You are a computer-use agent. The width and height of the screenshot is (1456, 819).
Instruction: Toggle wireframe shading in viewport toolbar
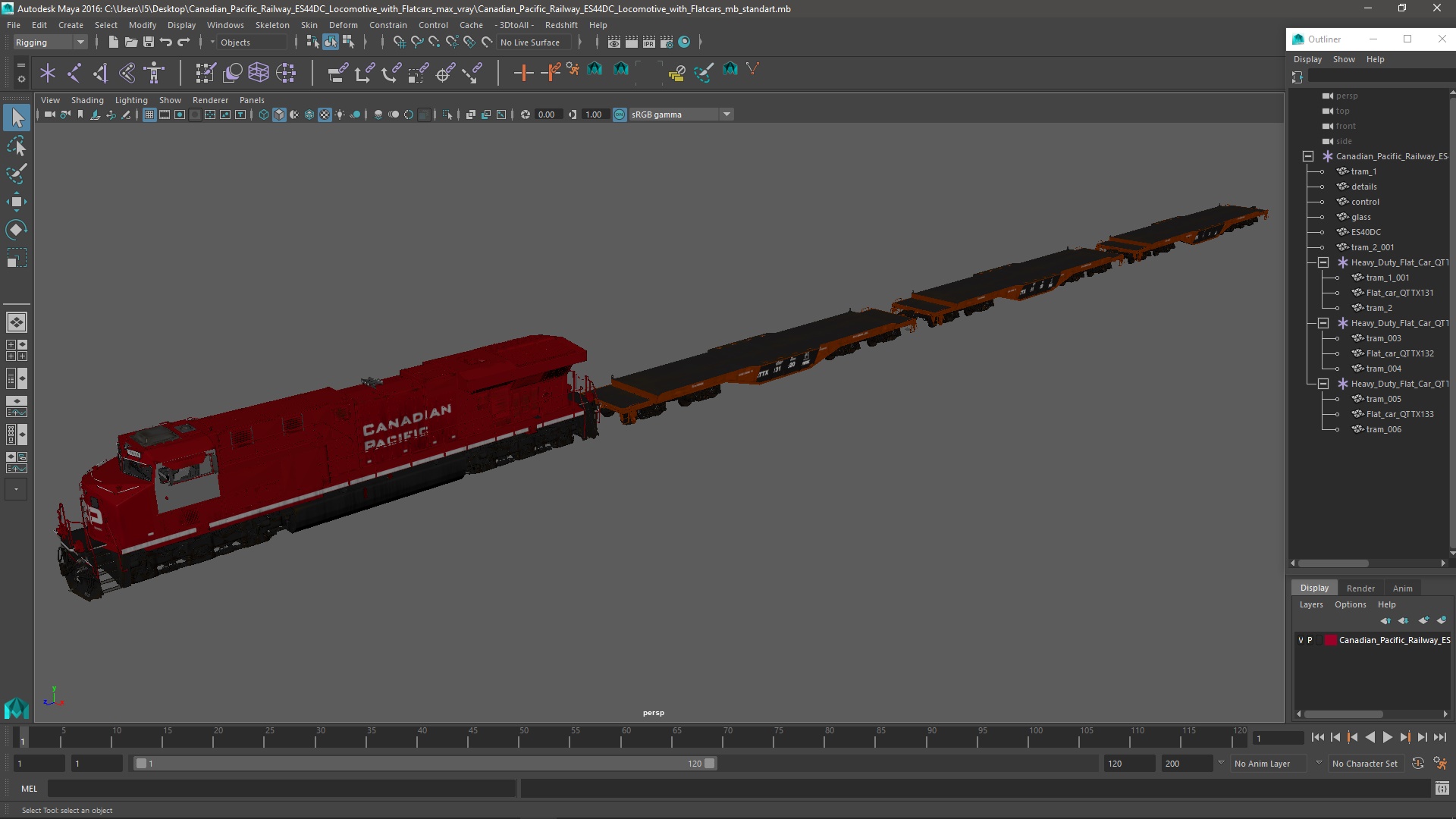click(264, 115)
